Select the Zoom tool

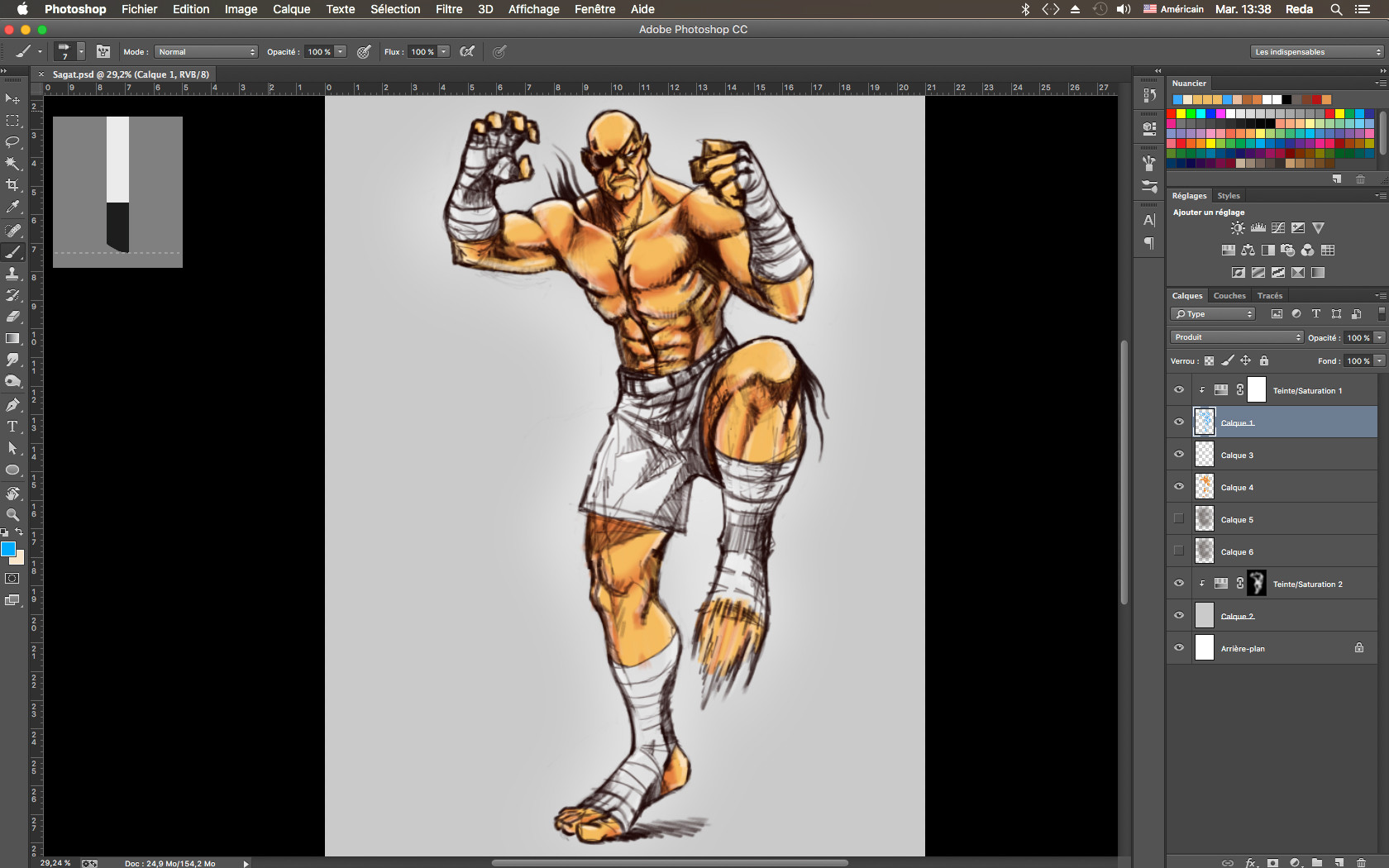(x=12, y=515)
